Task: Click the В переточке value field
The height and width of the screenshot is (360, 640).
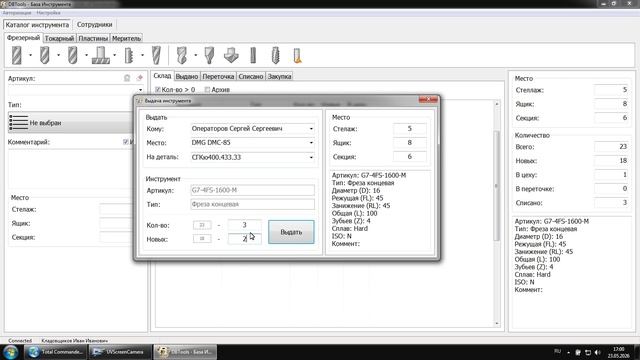Action: pyautogui.click(x=611, y=189)
